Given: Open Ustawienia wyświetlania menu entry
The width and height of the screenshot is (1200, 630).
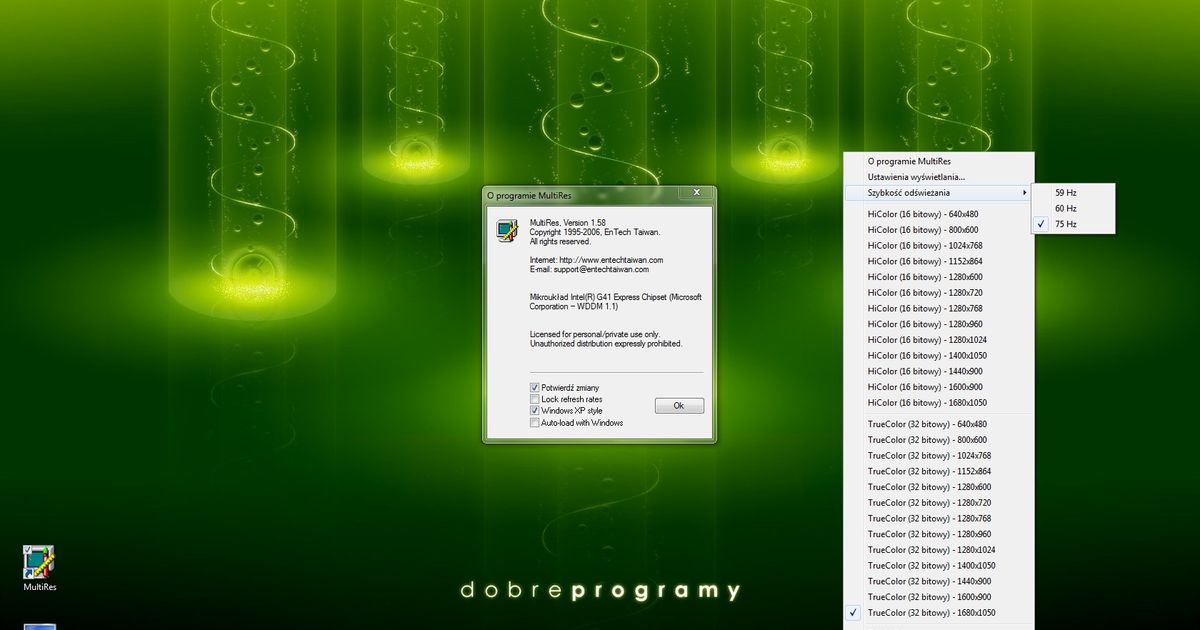Looking at the screenshot, I should point(939,177).
